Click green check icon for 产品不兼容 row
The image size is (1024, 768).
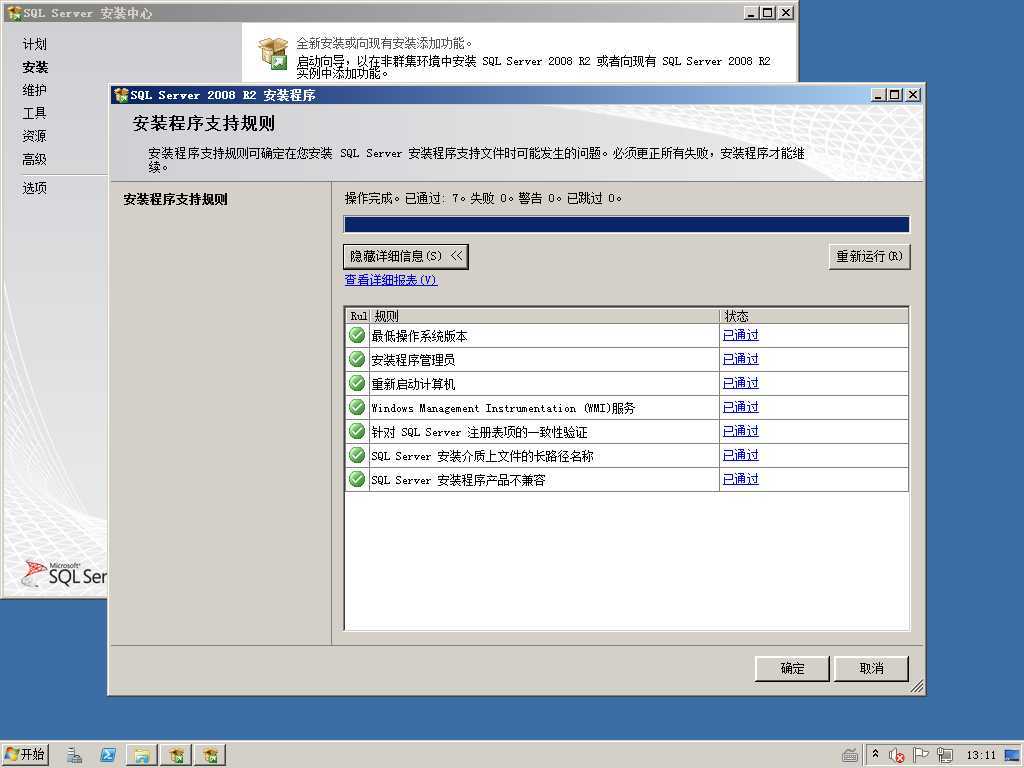357,479
